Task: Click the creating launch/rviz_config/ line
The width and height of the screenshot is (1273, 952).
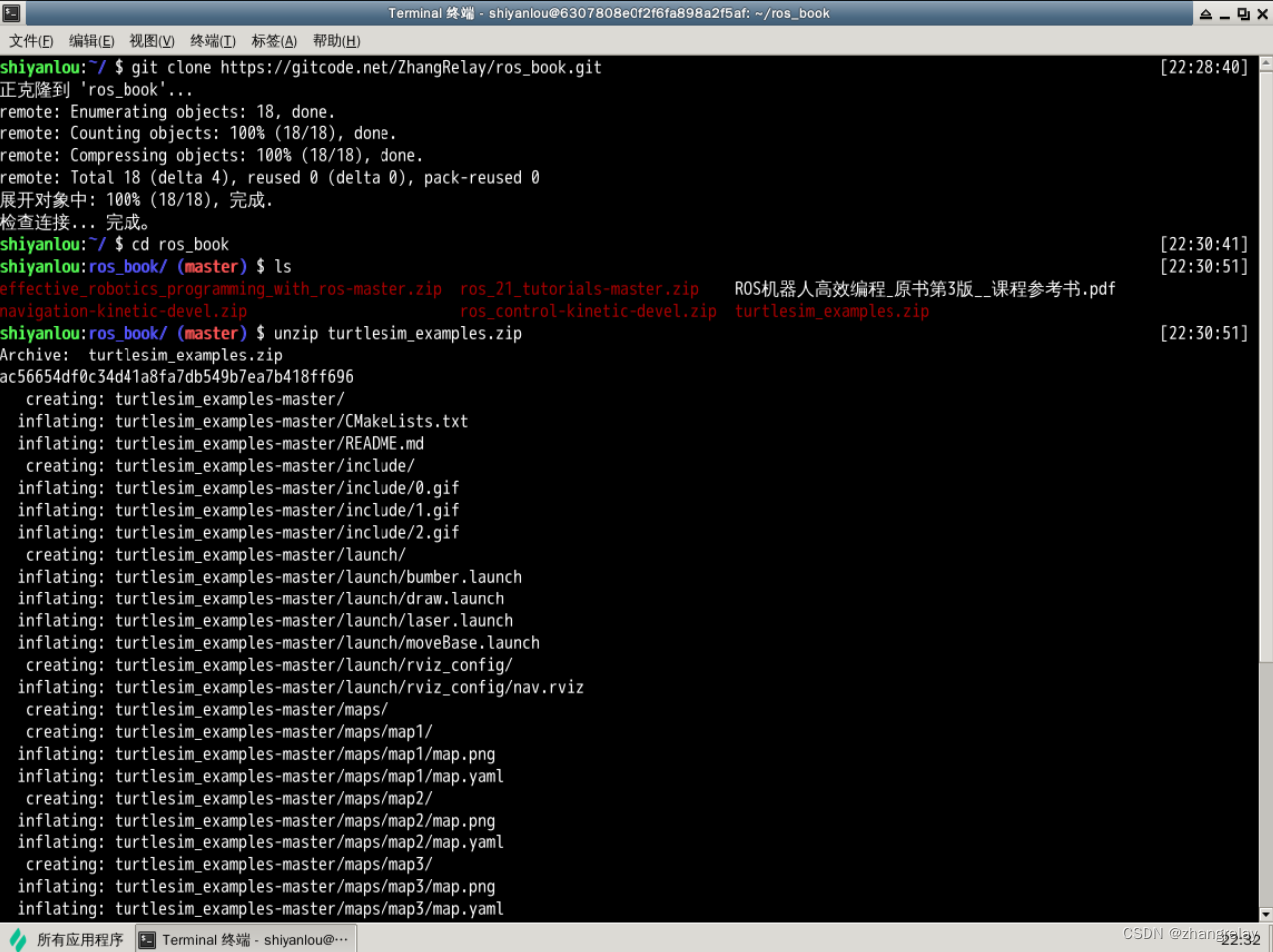Action: (x=269, y=665)
